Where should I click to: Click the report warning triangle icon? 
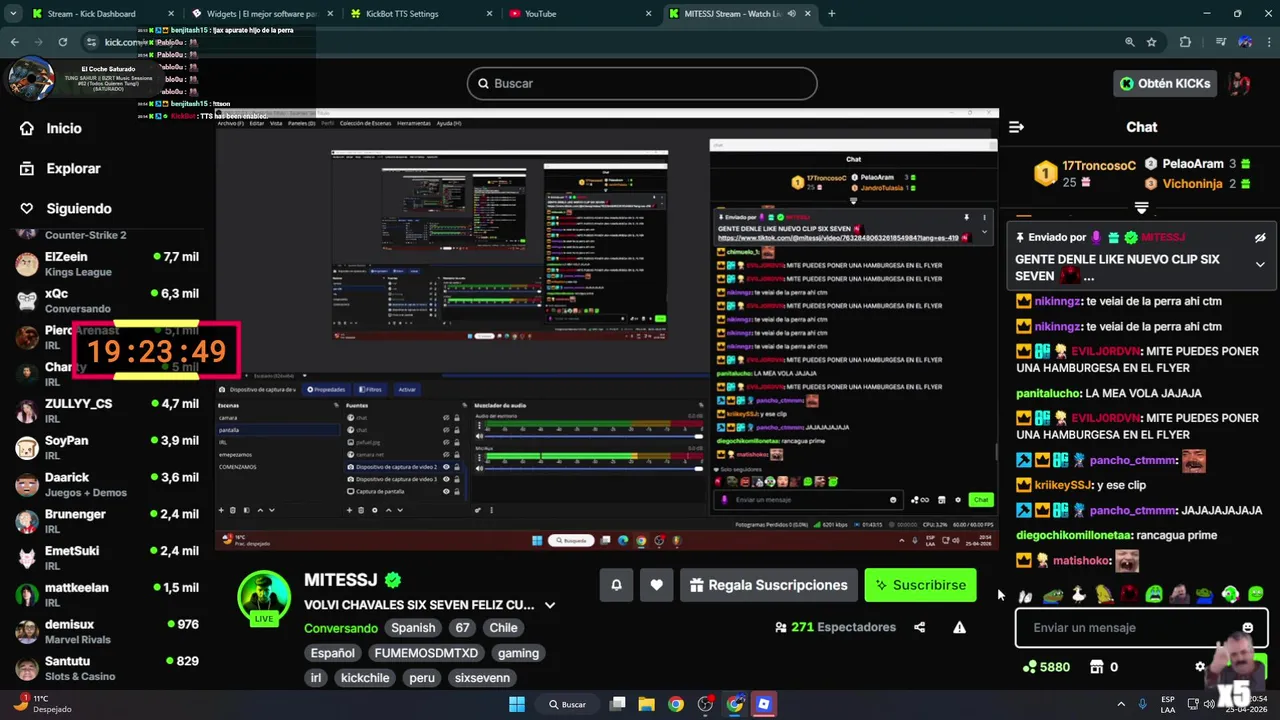[x=959, y=628]
